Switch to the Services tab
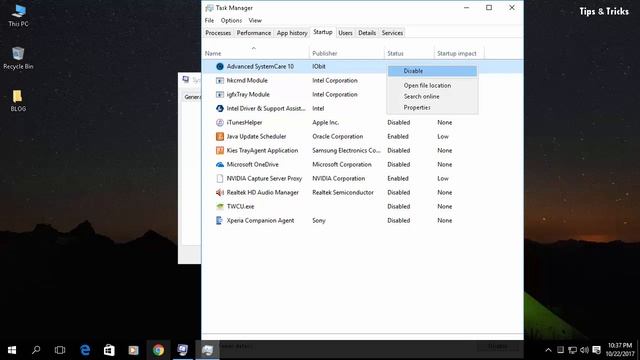This screenshot has height=360, width=640. click(392, 33)
